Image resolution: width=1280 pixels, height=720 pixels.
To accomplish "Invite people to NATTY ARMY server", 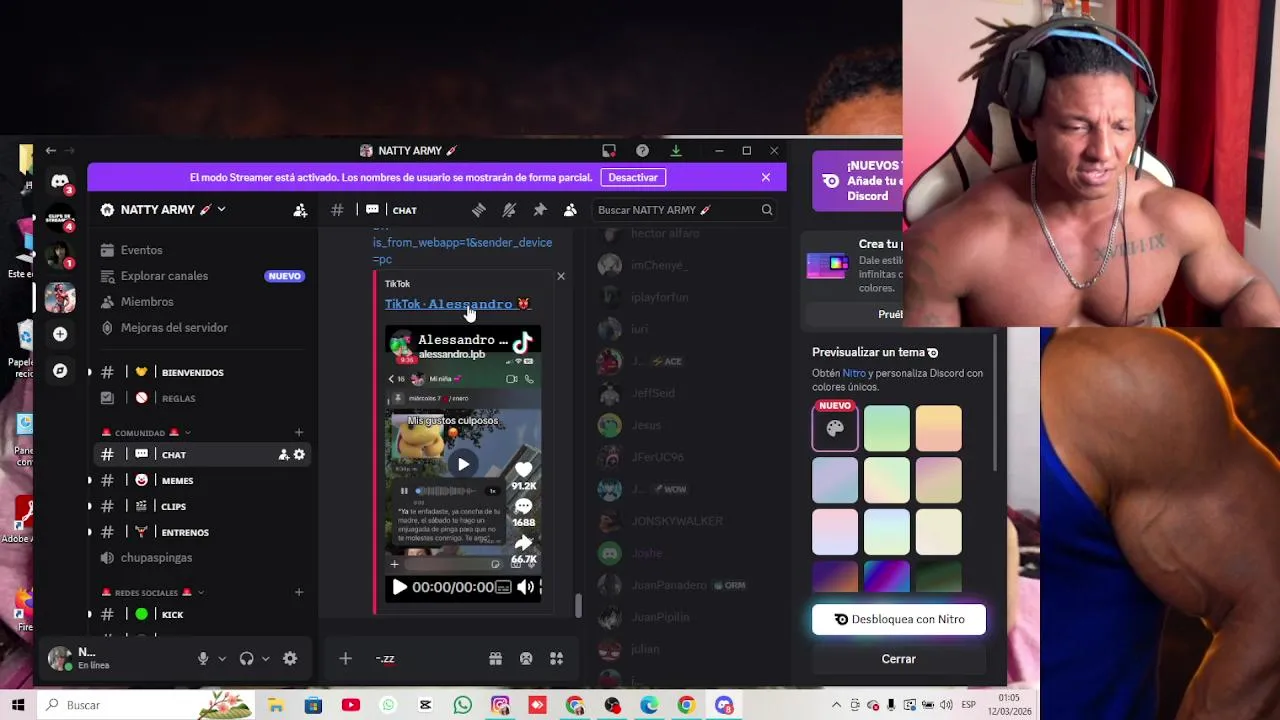I will (300, 210).
